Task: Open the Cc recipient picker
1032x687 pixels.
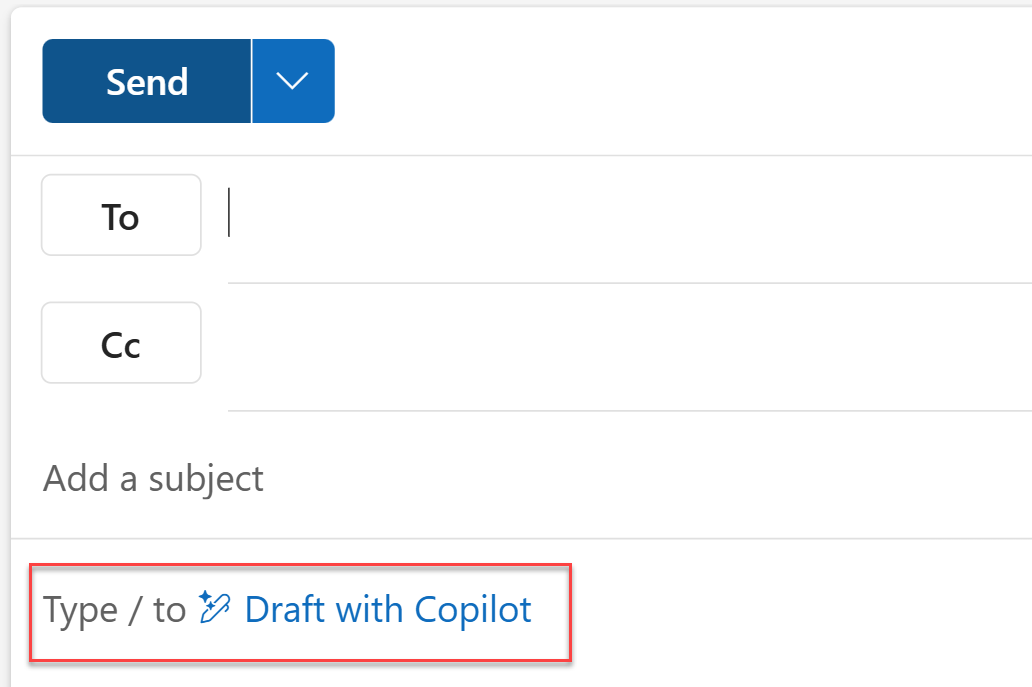Action: (x=120, y=343)
